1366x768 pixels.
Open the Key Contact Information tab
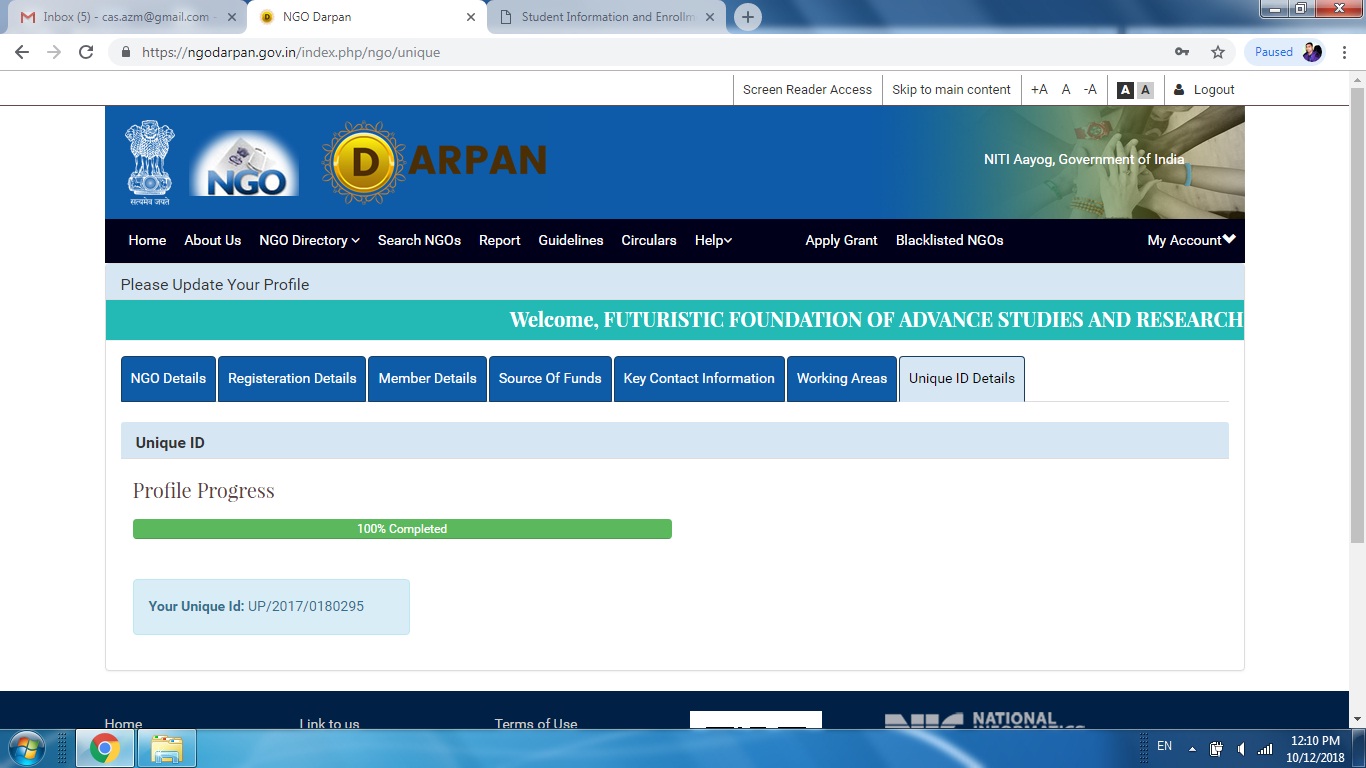coord(699,378)
